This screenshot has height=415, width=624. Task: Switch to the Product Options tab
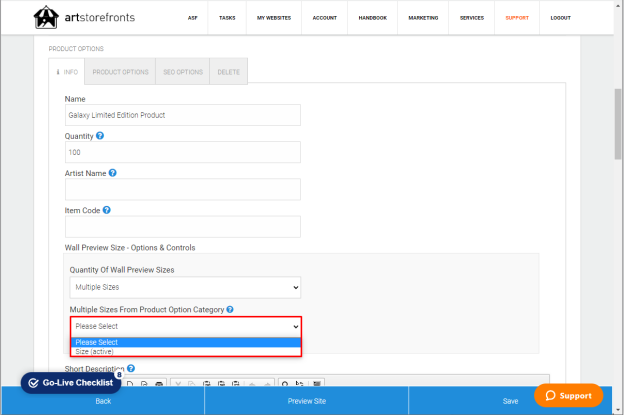coord(120,72)
